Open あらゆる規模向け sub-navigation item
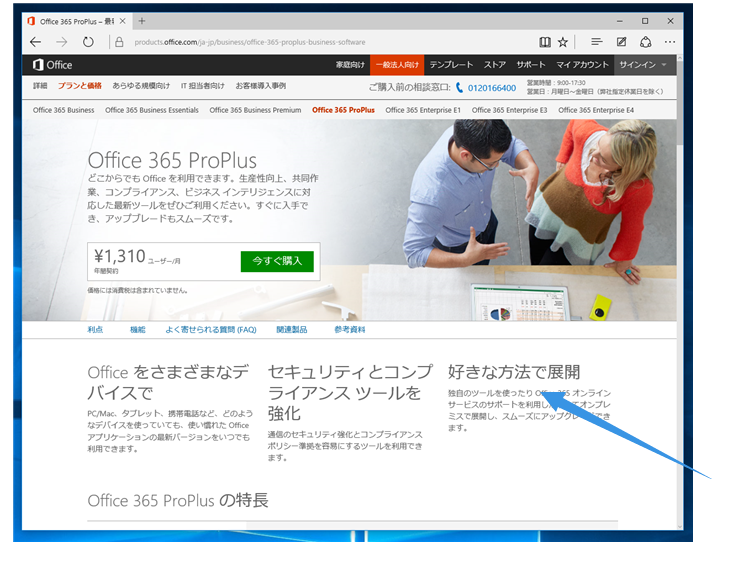751x571 pixels. coord(141,86)
